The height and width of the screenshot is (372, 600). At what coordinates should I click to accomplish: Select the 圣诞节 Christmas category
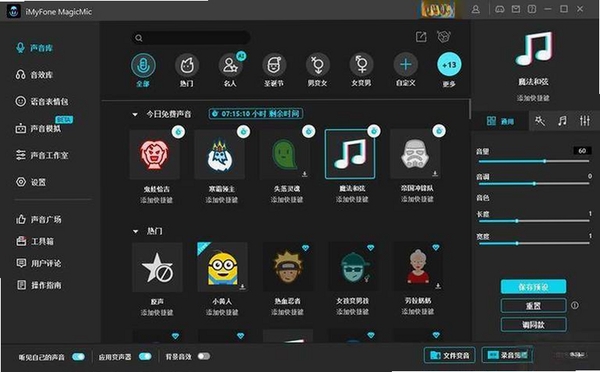coord(274,70)
